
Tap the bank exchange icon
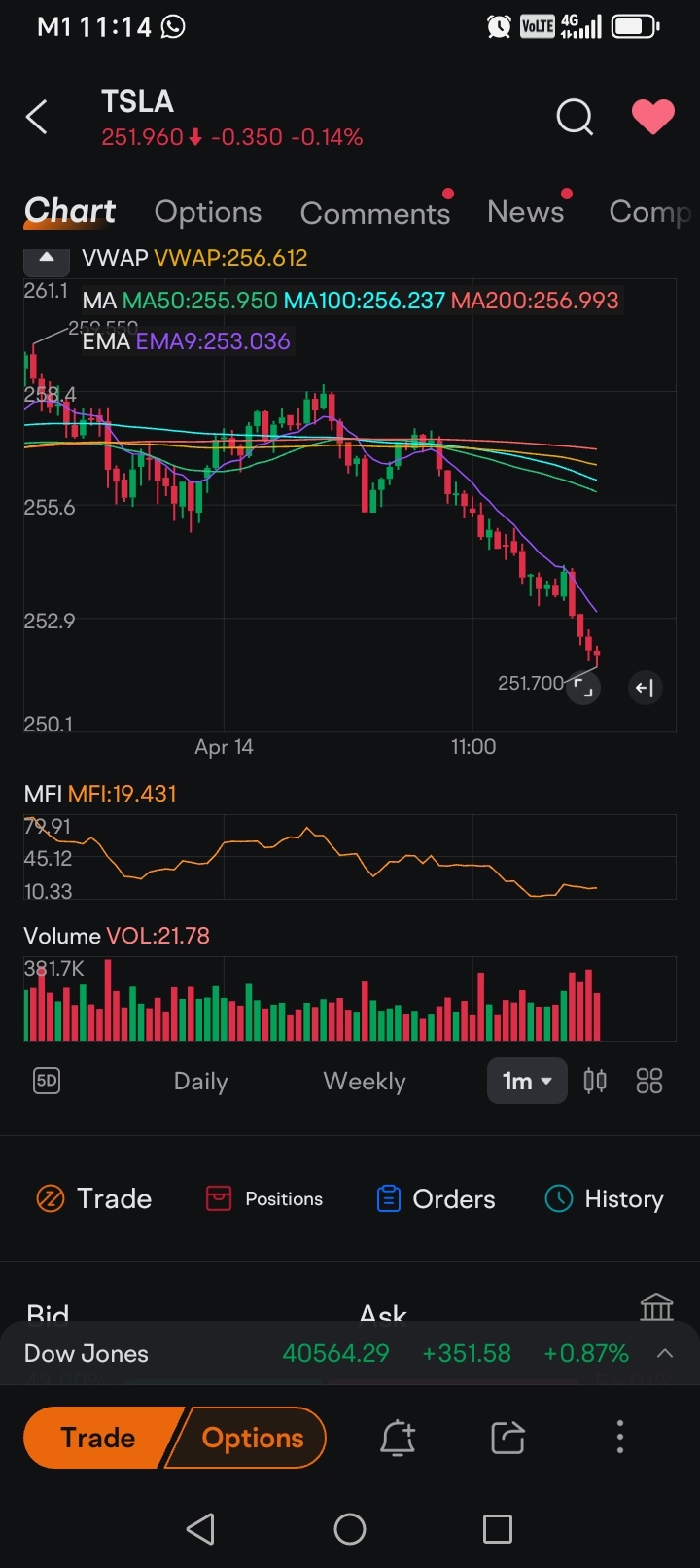[x=656, y=1306]
